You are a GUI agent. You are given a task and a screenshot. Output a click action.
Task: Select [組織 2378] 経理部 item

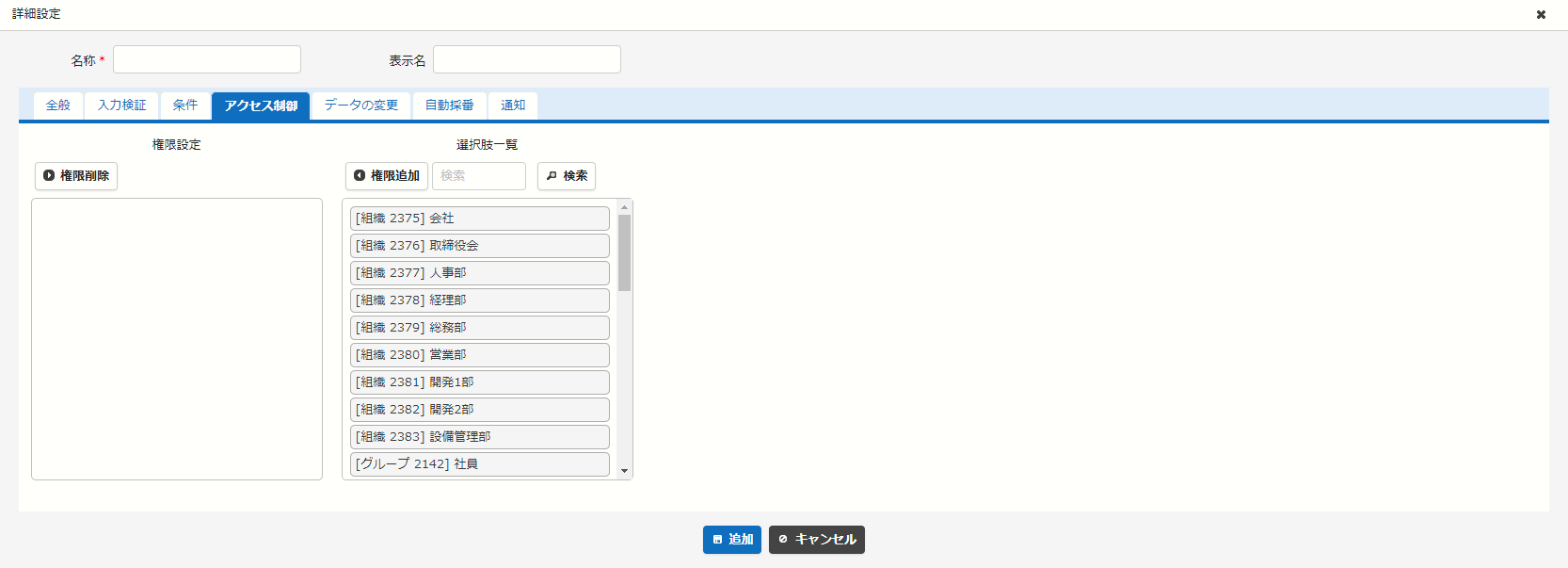480,300
